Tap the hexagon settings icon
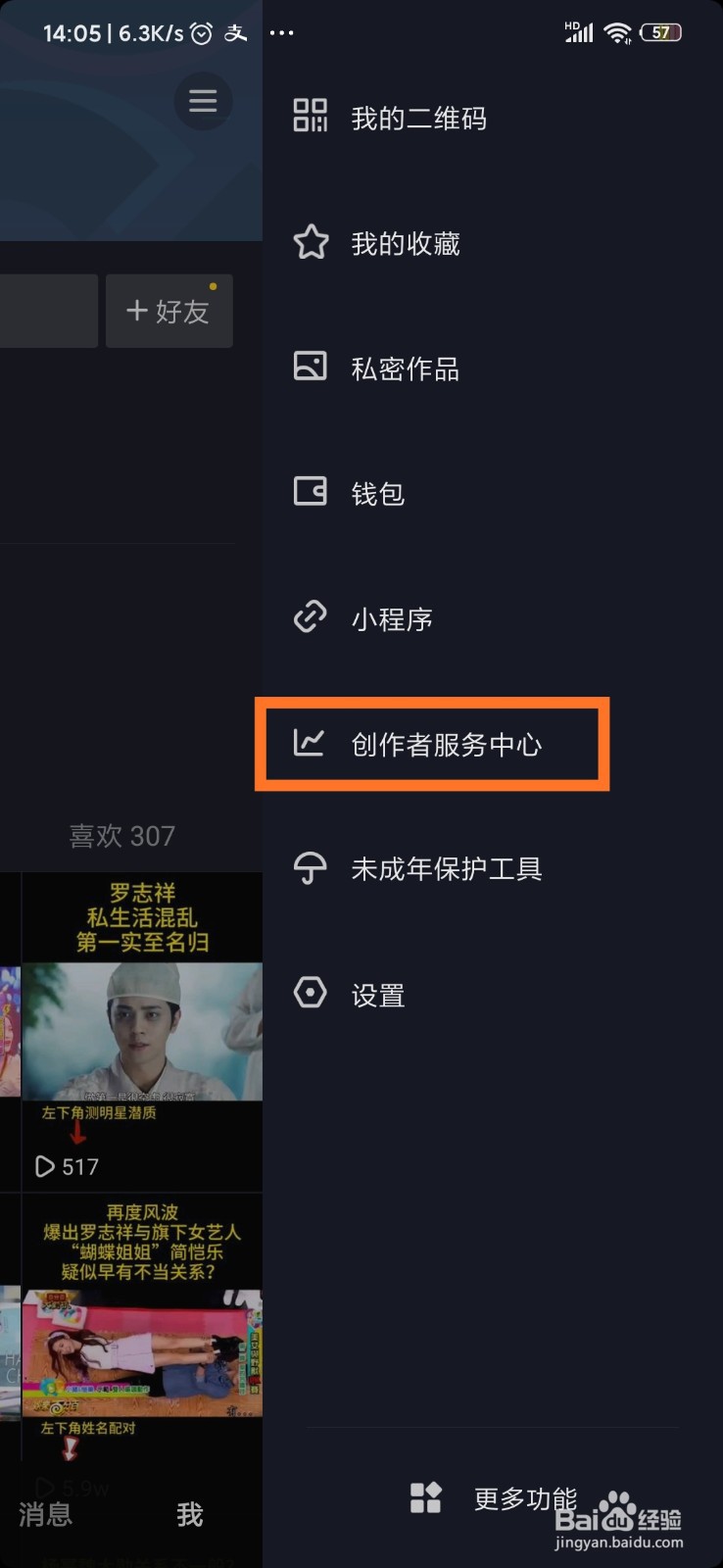The image size is (723, 1568). click(x=311, y=993)
